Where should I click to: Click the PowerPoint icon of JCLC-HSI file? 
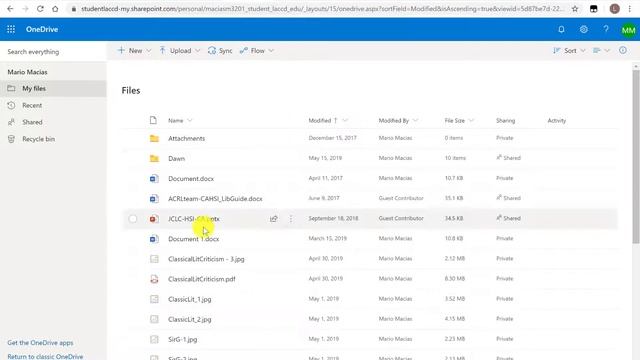(154, 219)
